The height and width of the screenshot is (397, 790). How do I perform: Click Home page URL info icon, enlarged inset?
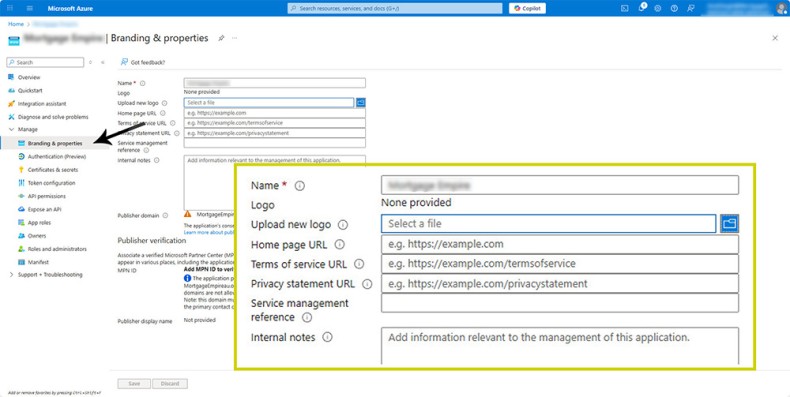(340, 244)
